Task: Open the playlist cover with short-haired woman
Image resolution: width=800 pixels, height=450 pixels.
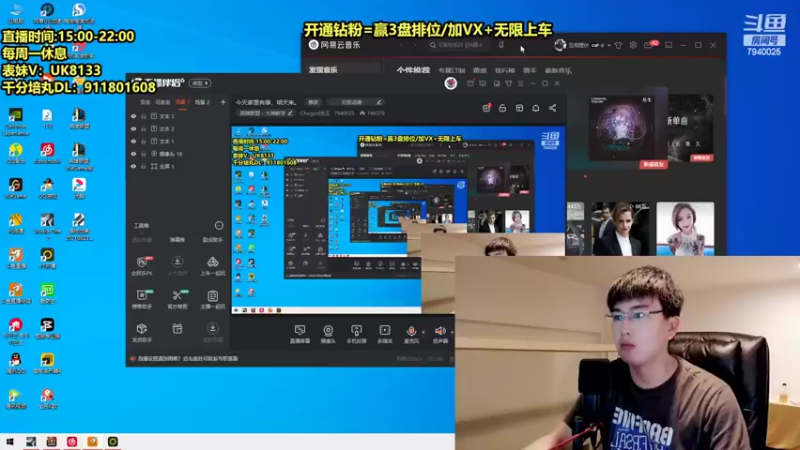Action: [x=685, y=229]
